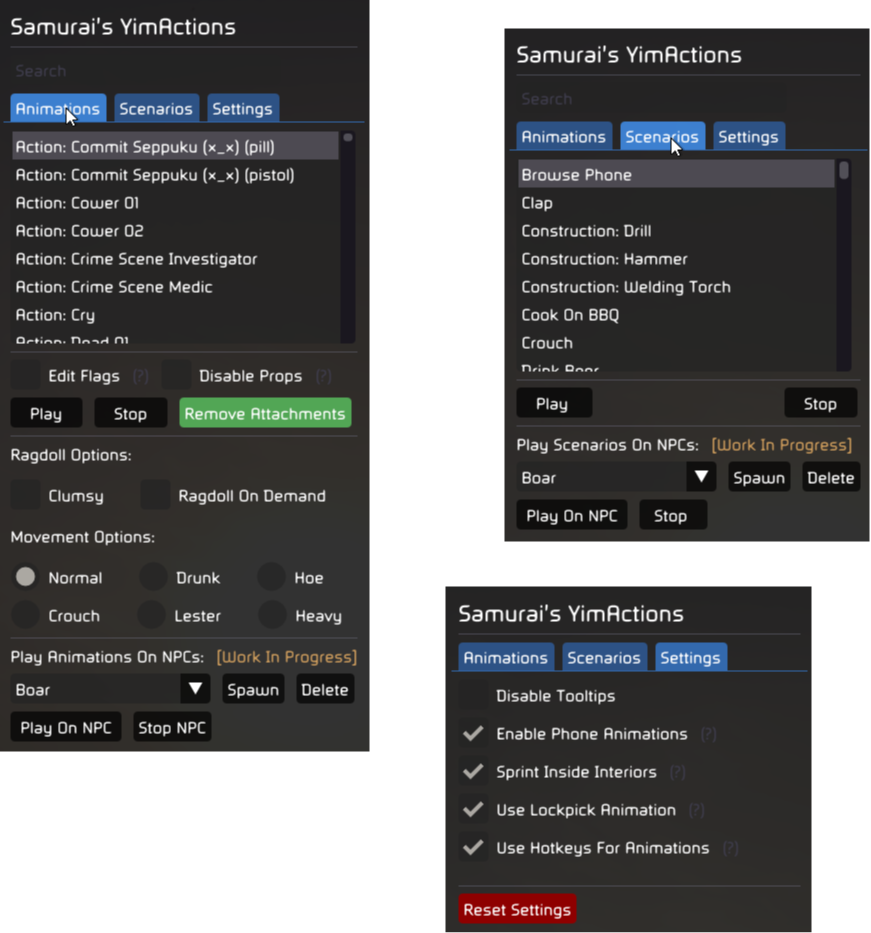Click help icon next to Use Hotkeys For Animations

point(730,848)
